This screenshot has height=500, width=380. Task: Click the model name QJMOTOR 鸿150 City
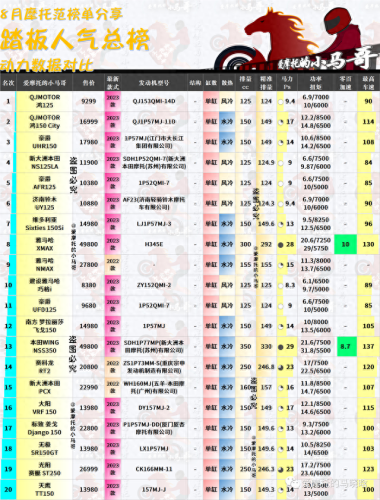44,122
